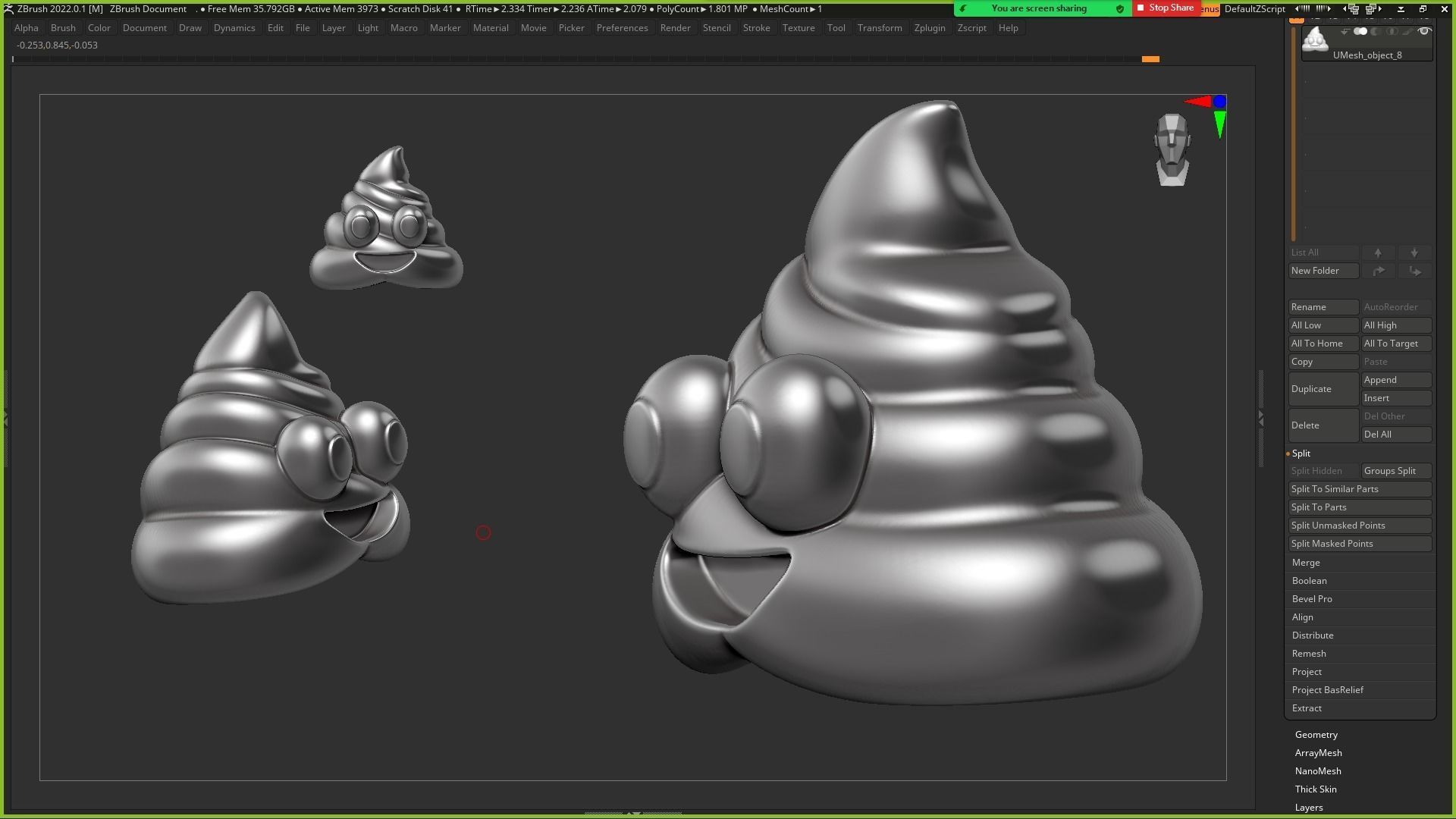Open the Preferences menu
1456x819 pixels.
point(622,28)
